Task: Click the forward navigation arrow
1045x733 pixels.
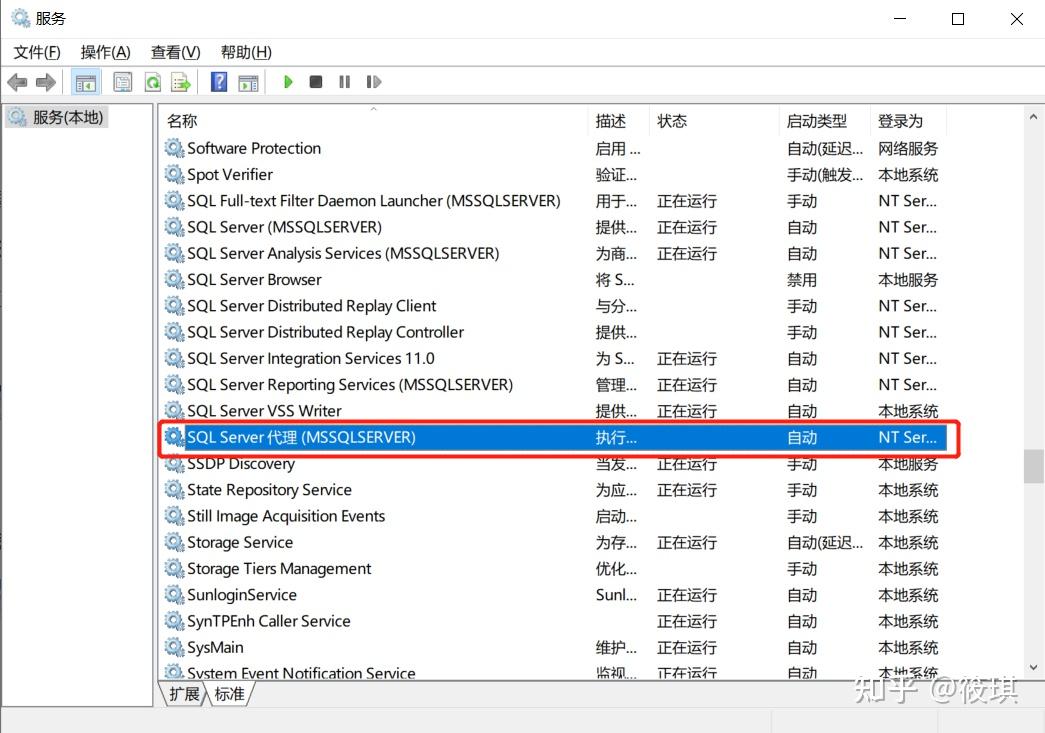Action: tap(46, 81)
